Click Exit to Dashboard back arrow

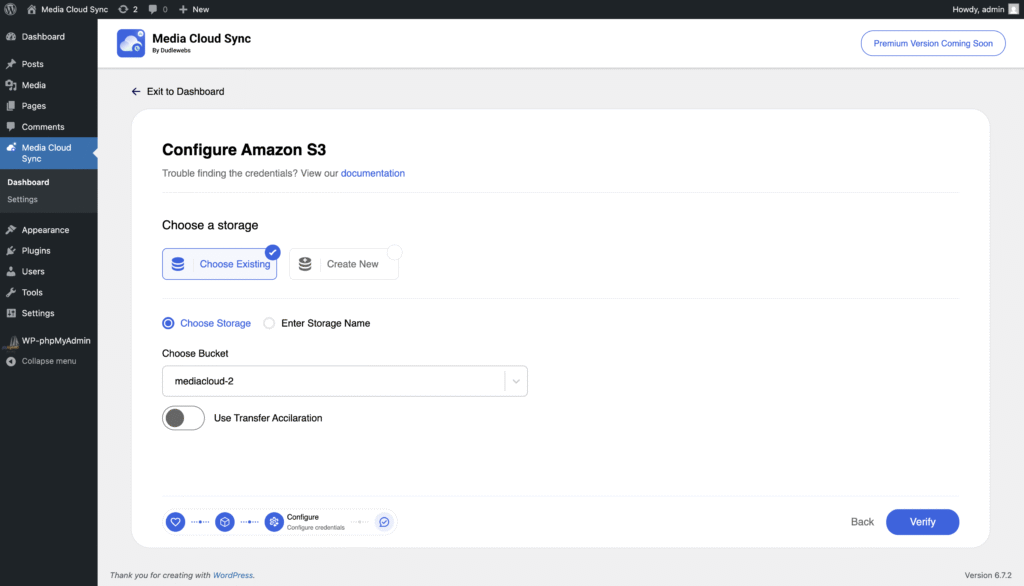[136, 91]
